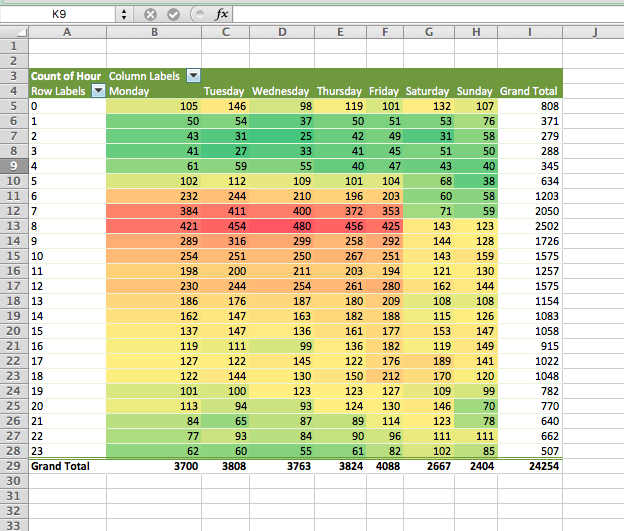Screen dimensions: 624x531
Task: Click the Wednesday cell with value 25
Action: (x=282, y=136)
